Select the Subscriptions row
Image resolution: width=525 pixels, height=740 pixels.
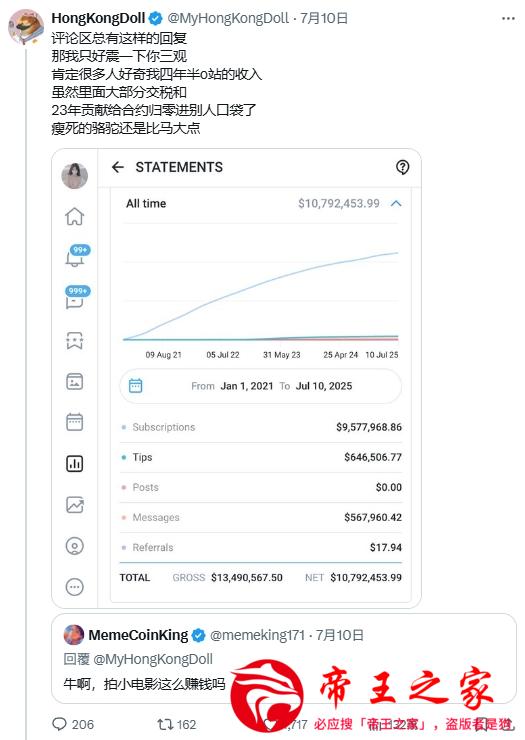pyautogui.click(x=261, y=427)
